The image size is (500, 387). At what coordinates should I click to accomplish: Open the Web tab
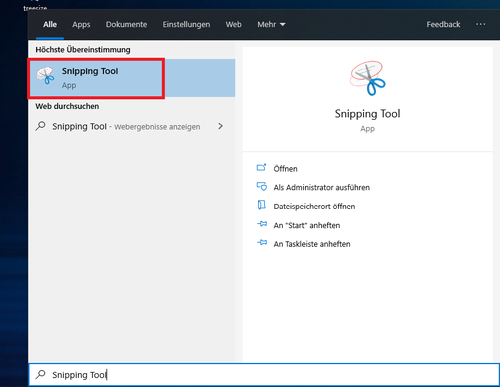[233, 24]
